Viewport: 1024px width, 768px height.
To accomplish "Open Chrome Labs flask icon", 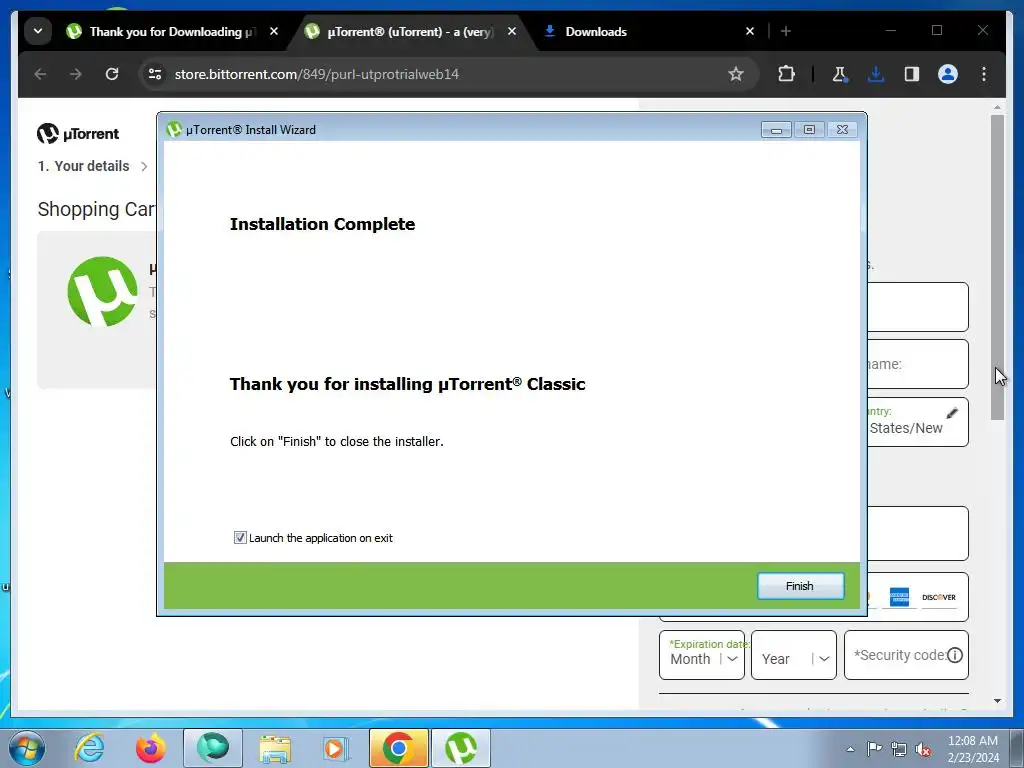I will pos(840,74).
